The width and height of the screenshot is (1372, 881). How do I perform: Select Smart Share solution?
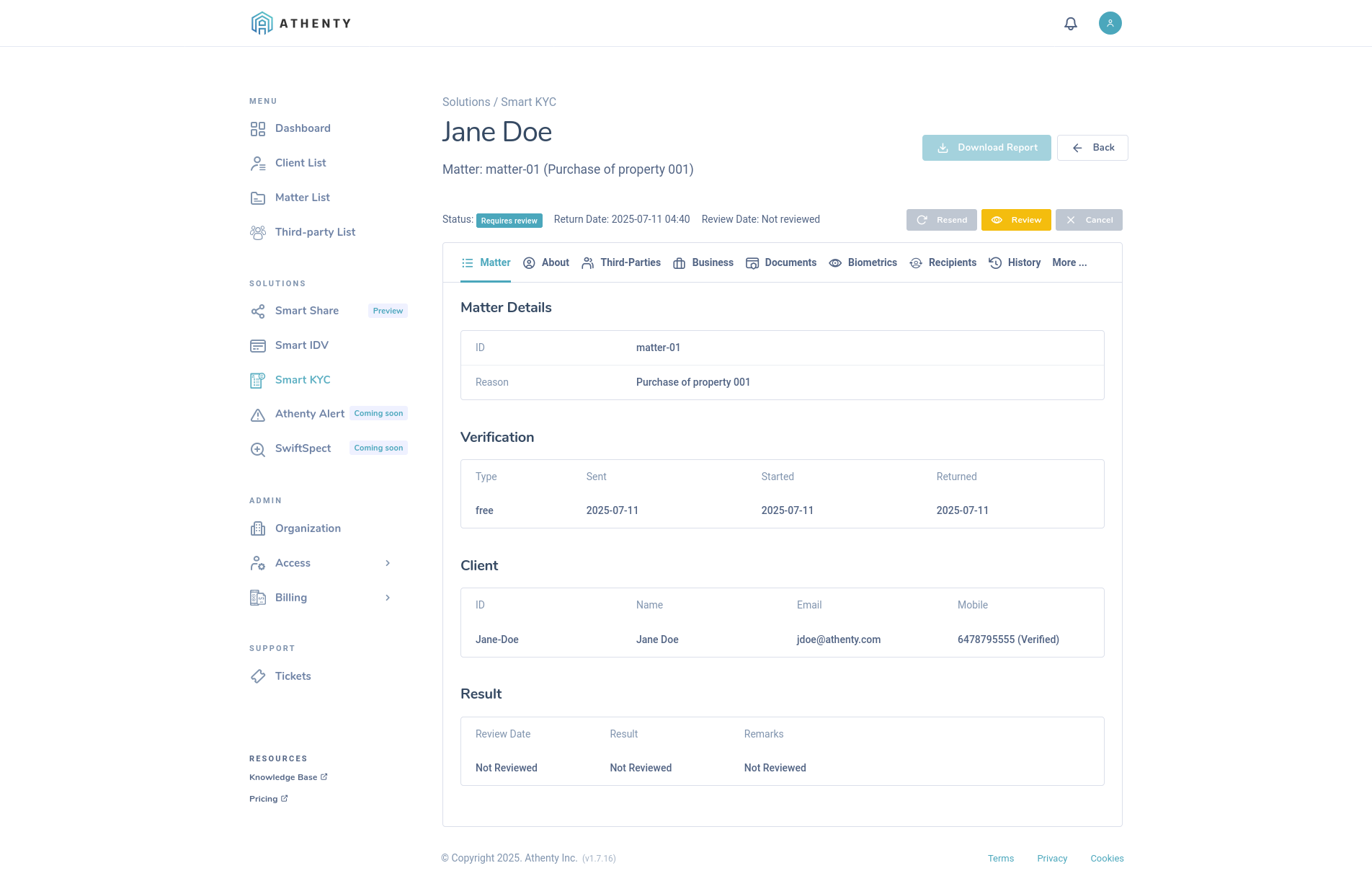pyautogui.click(x=306, y=311)
